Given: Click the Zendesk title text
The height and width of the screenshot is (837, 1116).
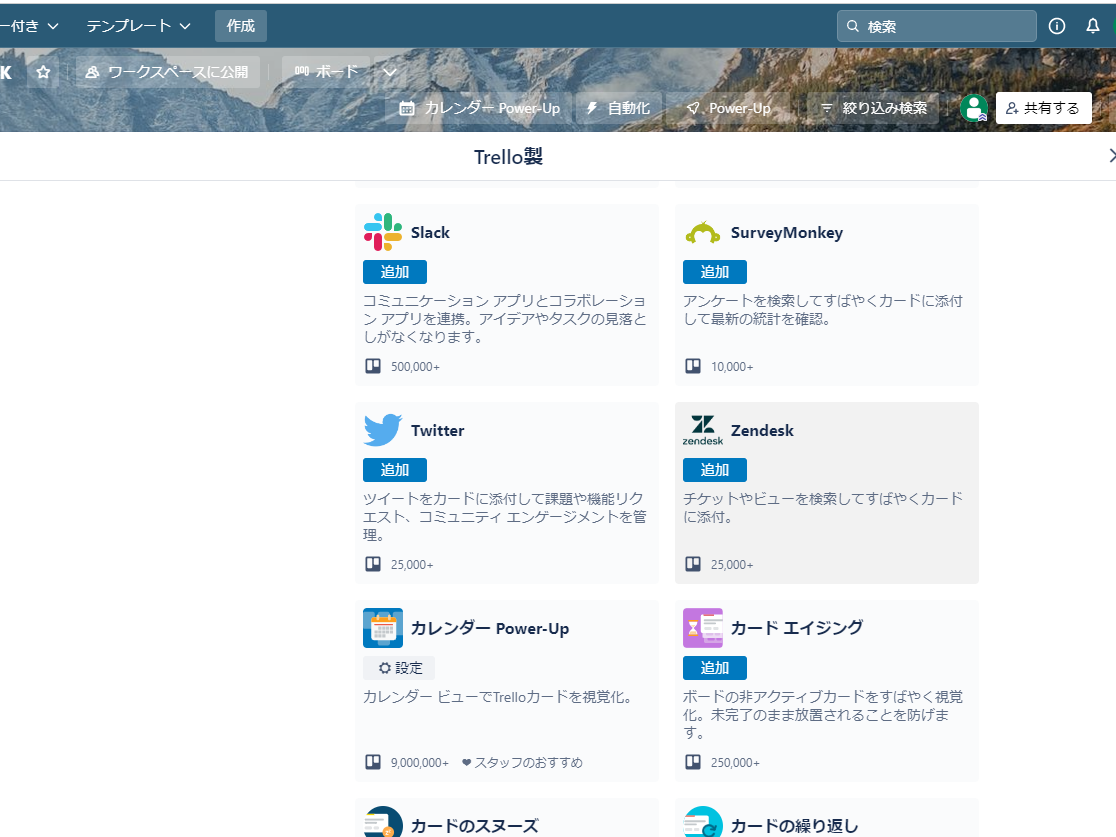Looking at the screenshot, I should click(x=762, y=431).
